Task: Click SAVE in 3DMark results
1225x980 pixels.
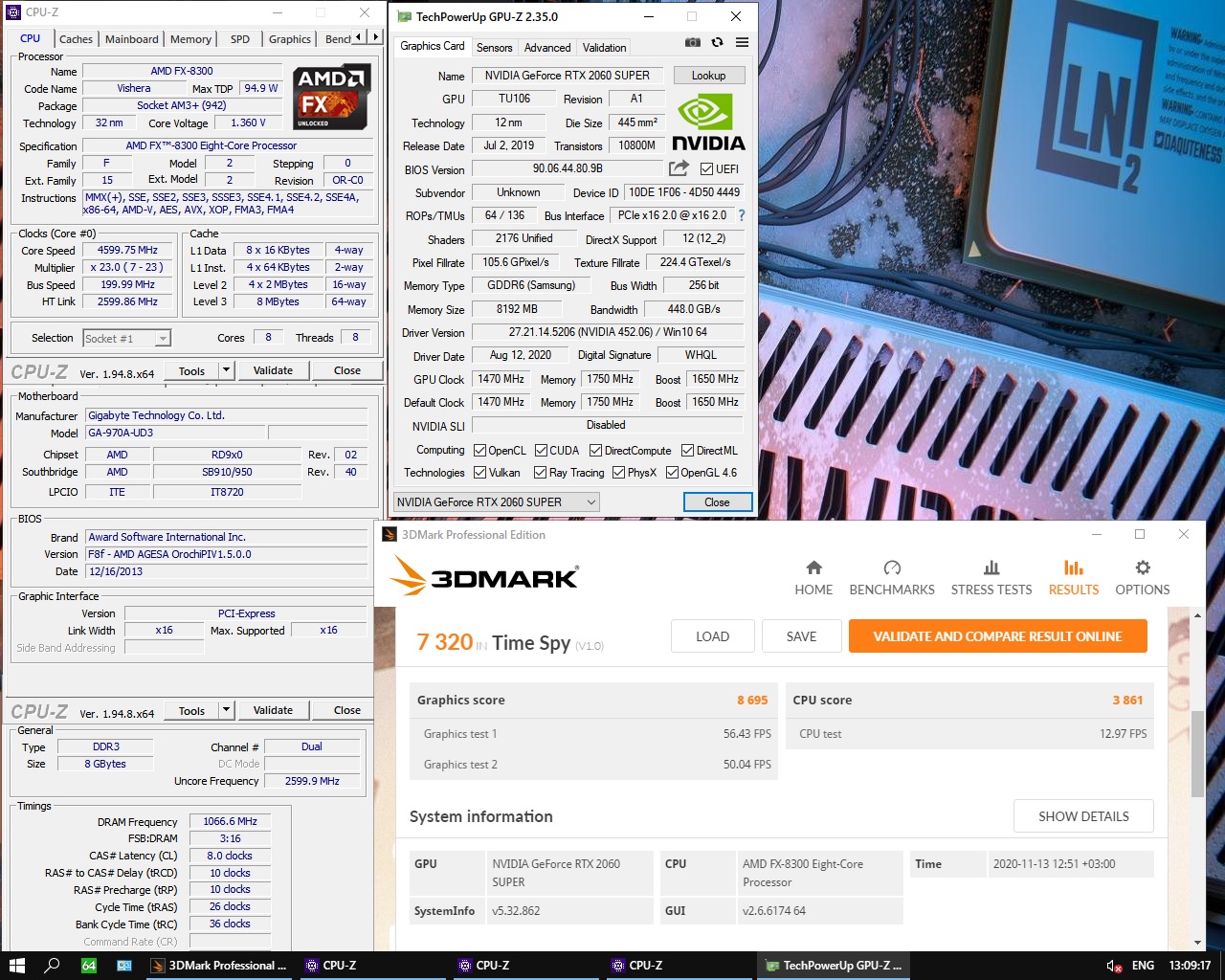Action: point(801,636)
